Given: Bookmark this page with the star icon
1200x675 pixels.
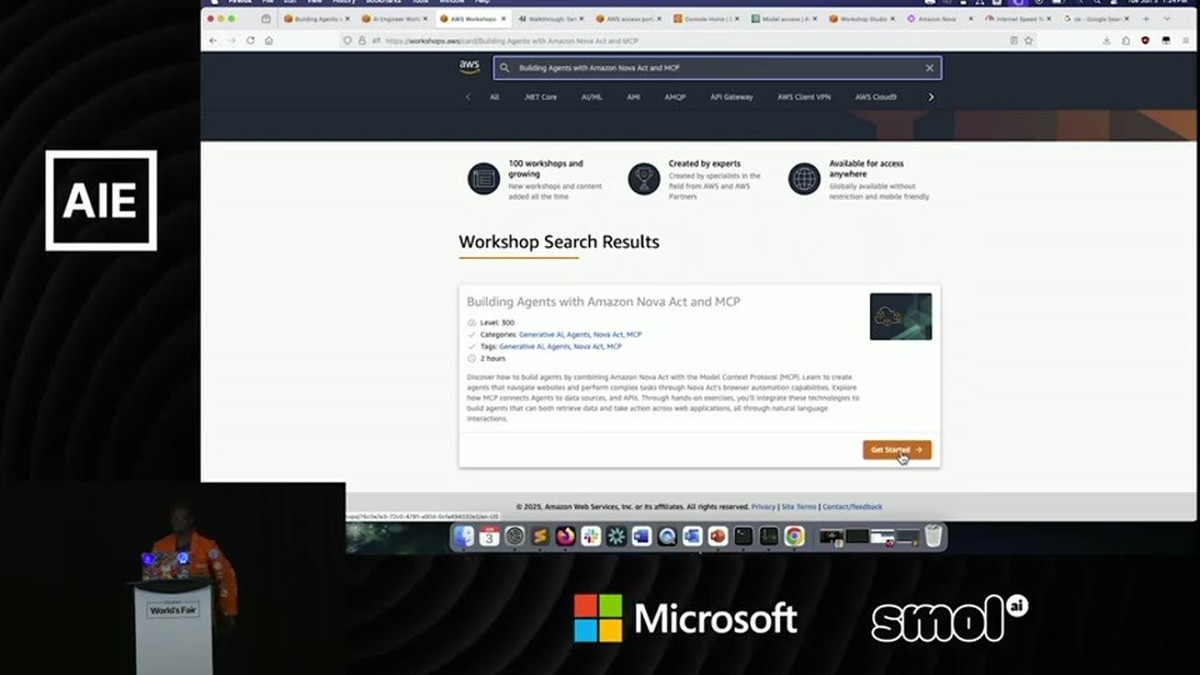Looking at the screenshot, I should 1028,40.
